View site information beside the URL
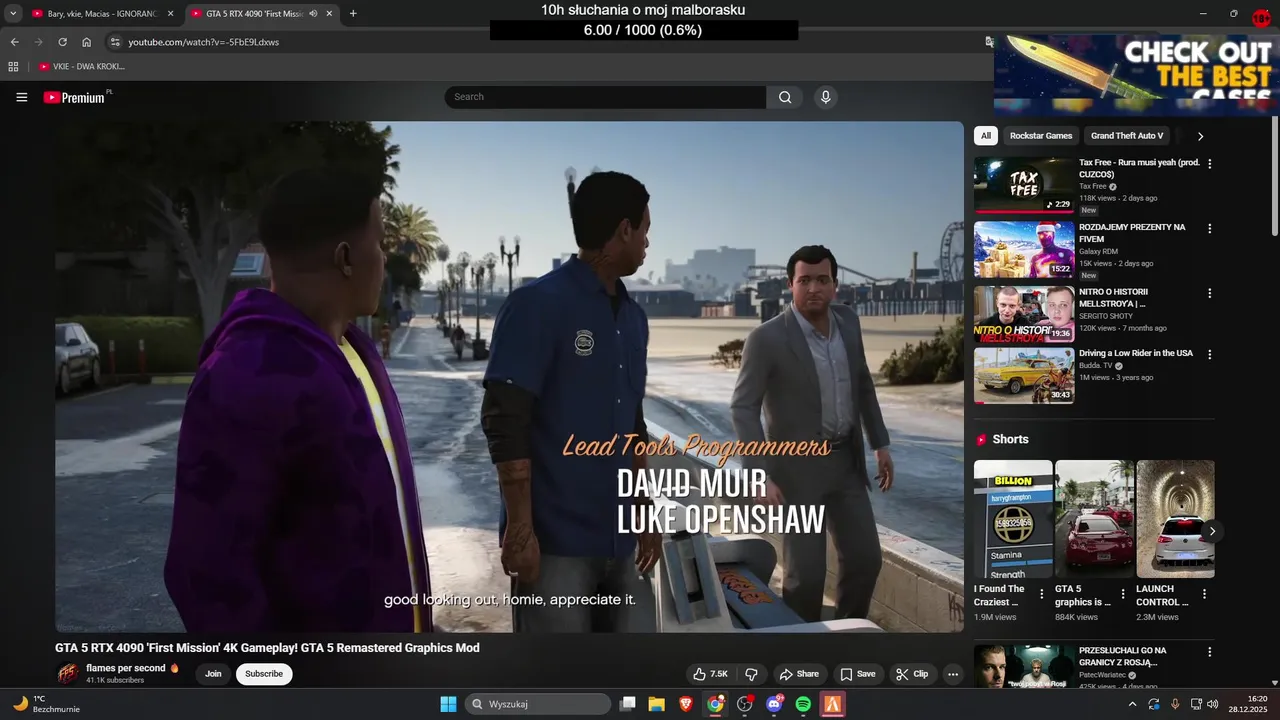This screenshot has width=1280, height=720. pos(115,42)
